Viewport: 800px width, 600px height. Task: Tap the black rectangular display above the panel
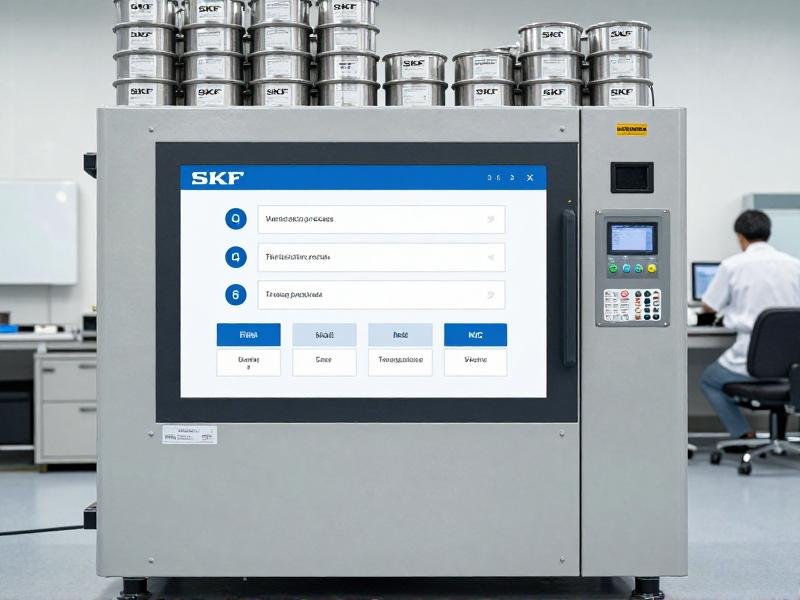pyautogui.click(x=632, y=178)
